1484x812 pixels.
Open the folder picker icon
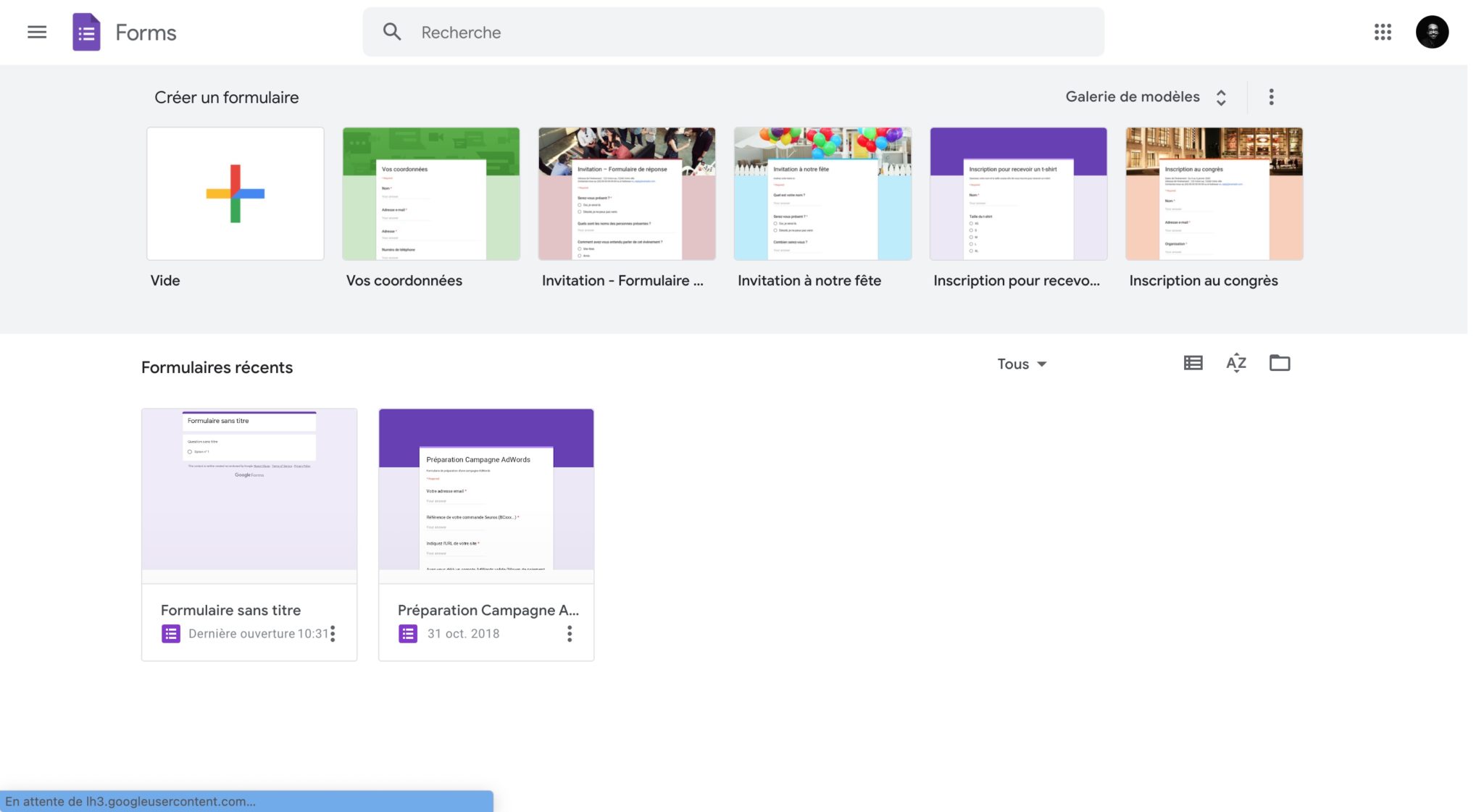pos(1280,363)
